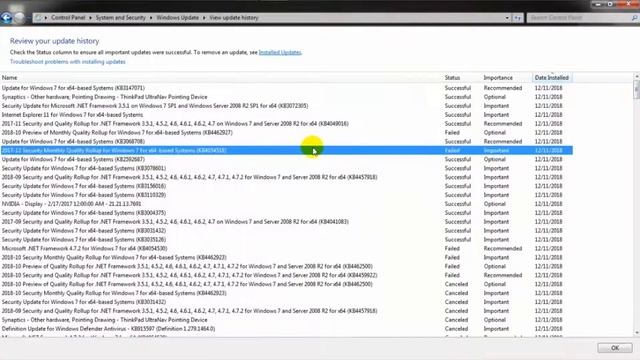The width and height of the screenshot is (640, 360).
Task: Click the scrollbar up arrow of the list
Action: [x=636, y=76]
